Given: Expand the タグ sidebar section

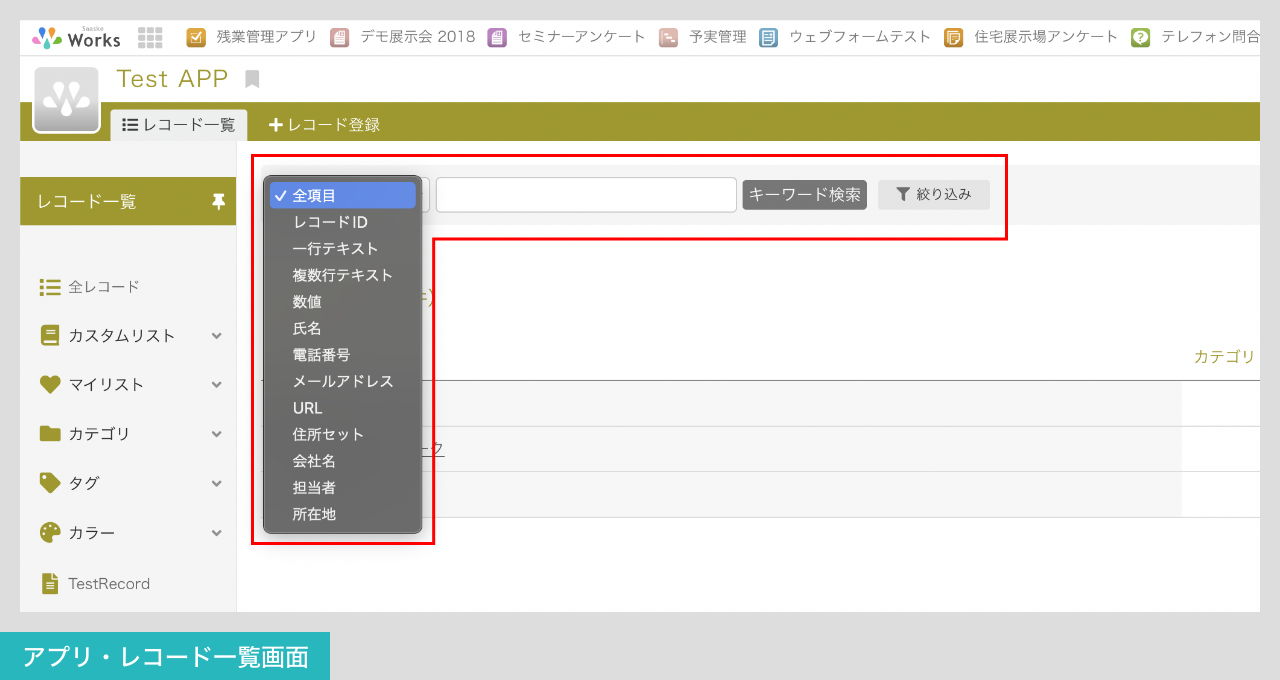Looking at the screenshot, I should (216, 483).
